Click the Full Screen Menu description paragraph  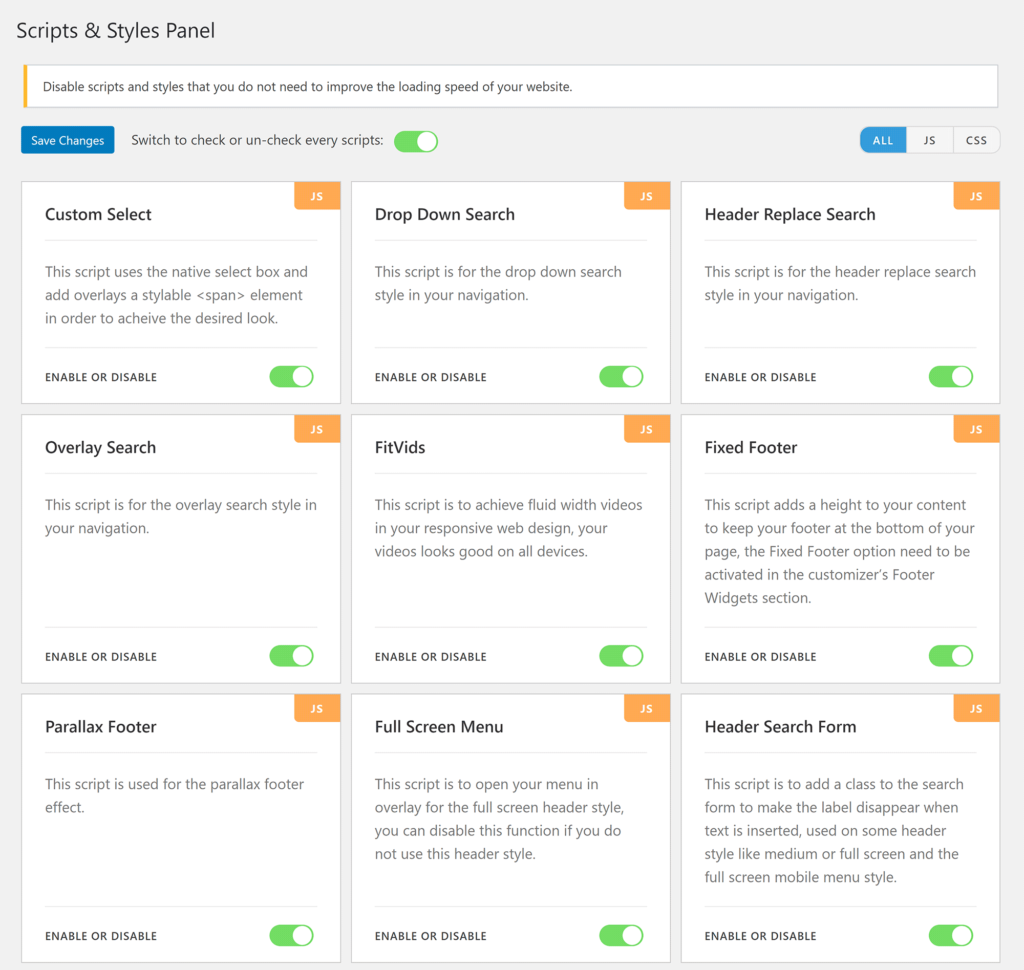[x=500, y=819]
